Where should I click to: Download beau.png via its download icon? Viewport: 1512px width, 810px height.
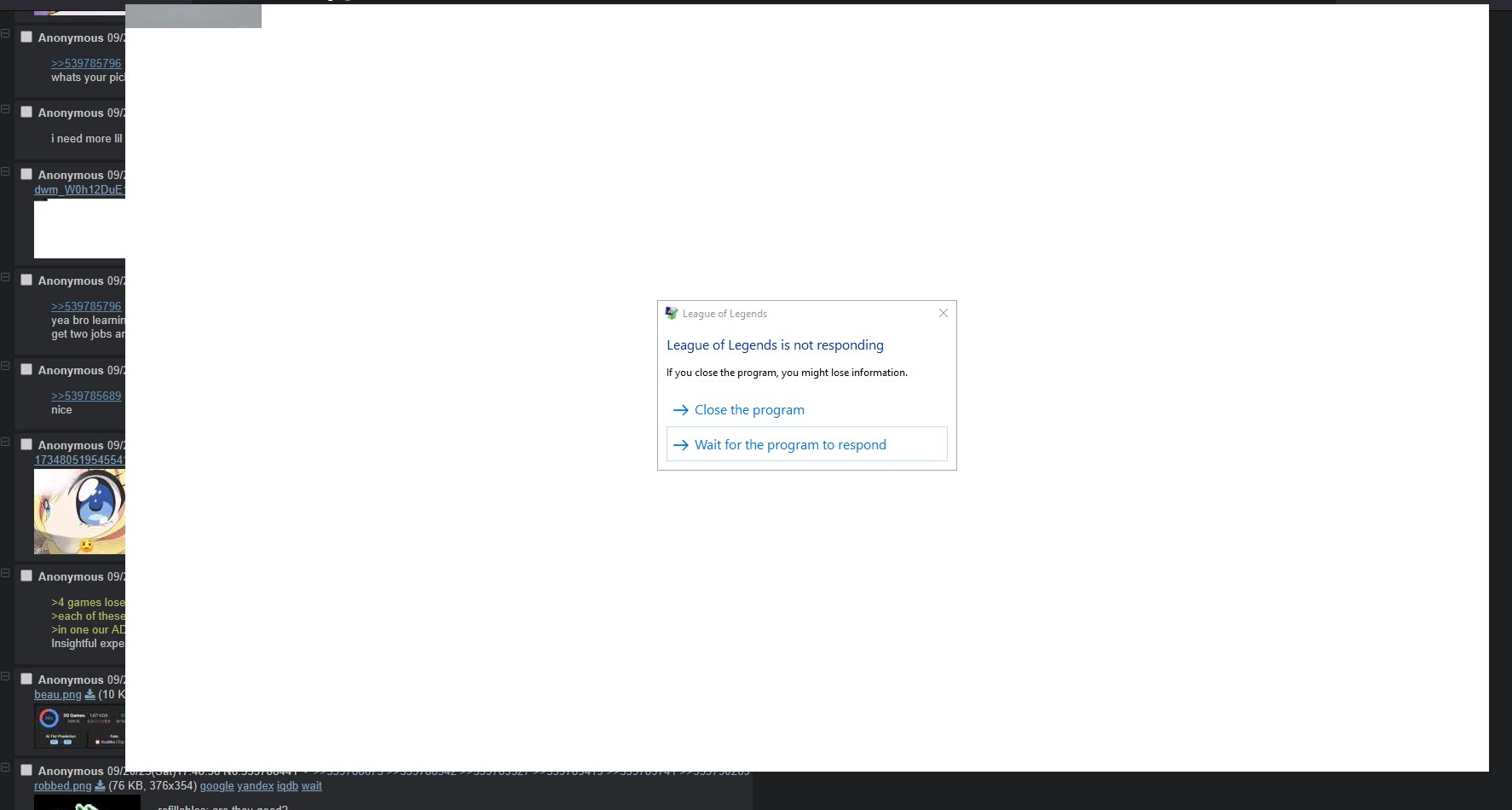coord(89,694)
